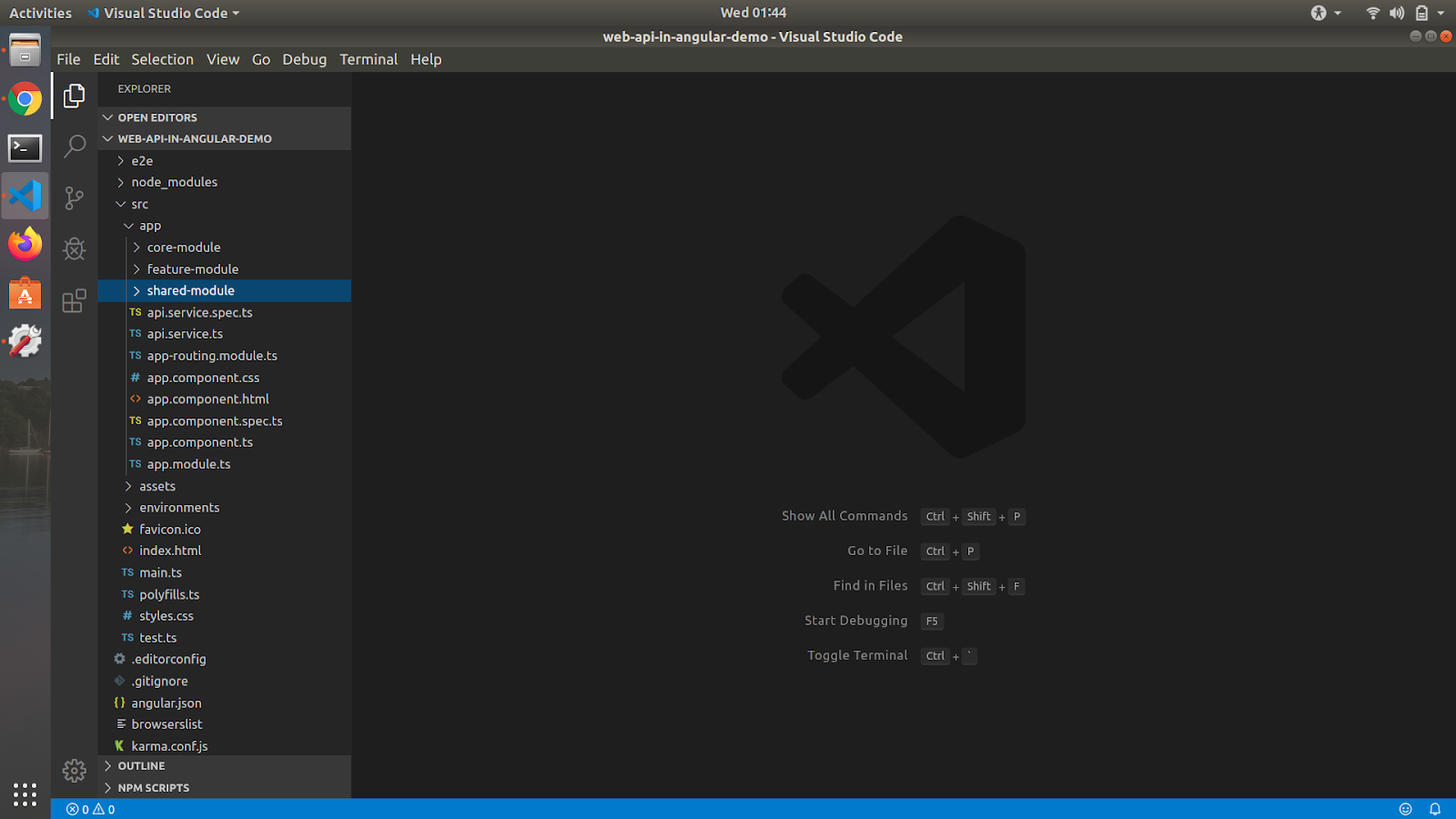
Task: Click the Visual Studio Code dock icon
Action: pyautogui.click(x=25, y=196)
